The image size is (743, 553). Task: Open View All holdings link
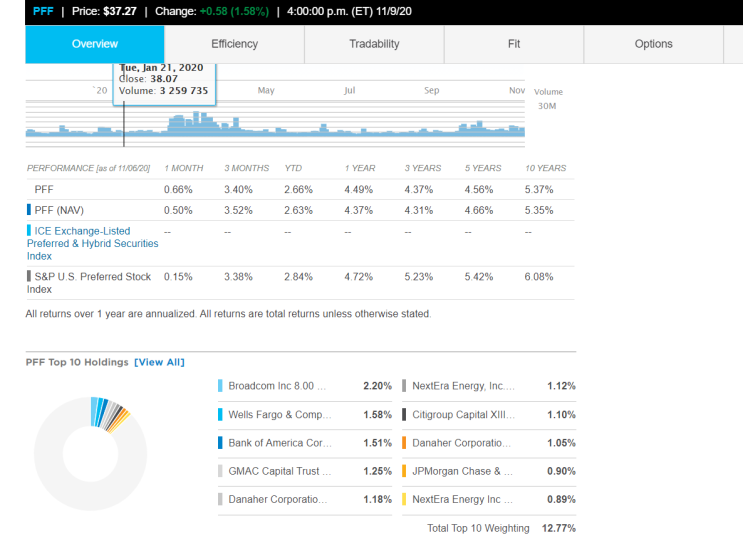(x=159, y=362)
